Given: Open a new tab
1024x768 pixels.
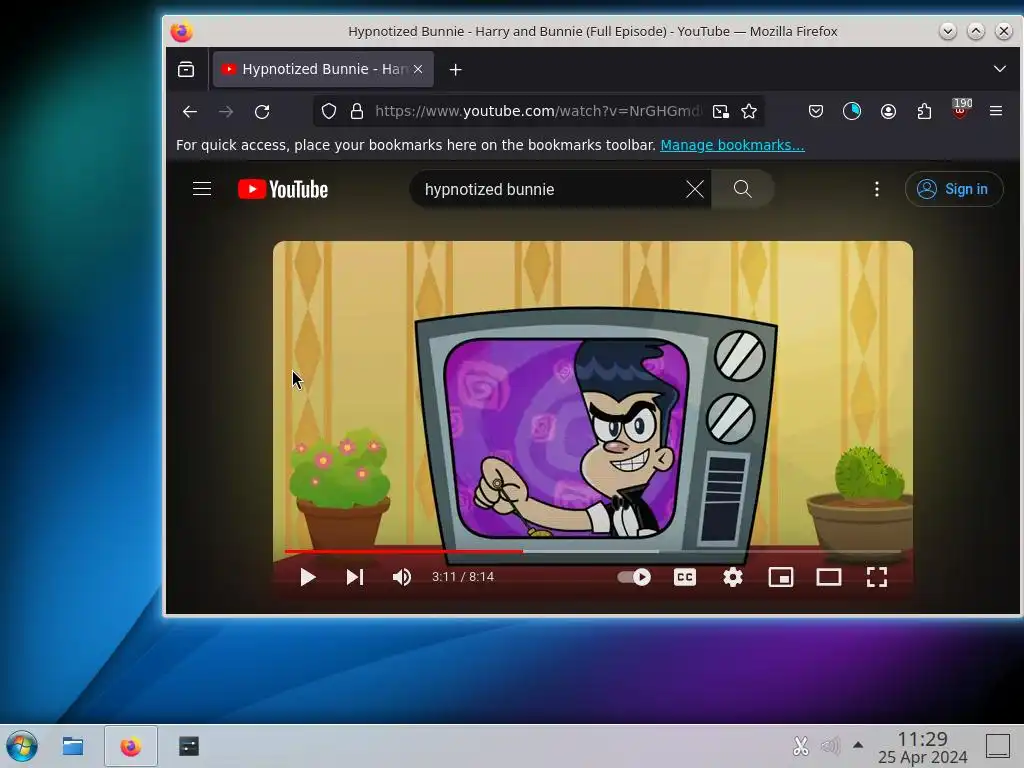Looking at the screenshot, I should pos(456,69).
